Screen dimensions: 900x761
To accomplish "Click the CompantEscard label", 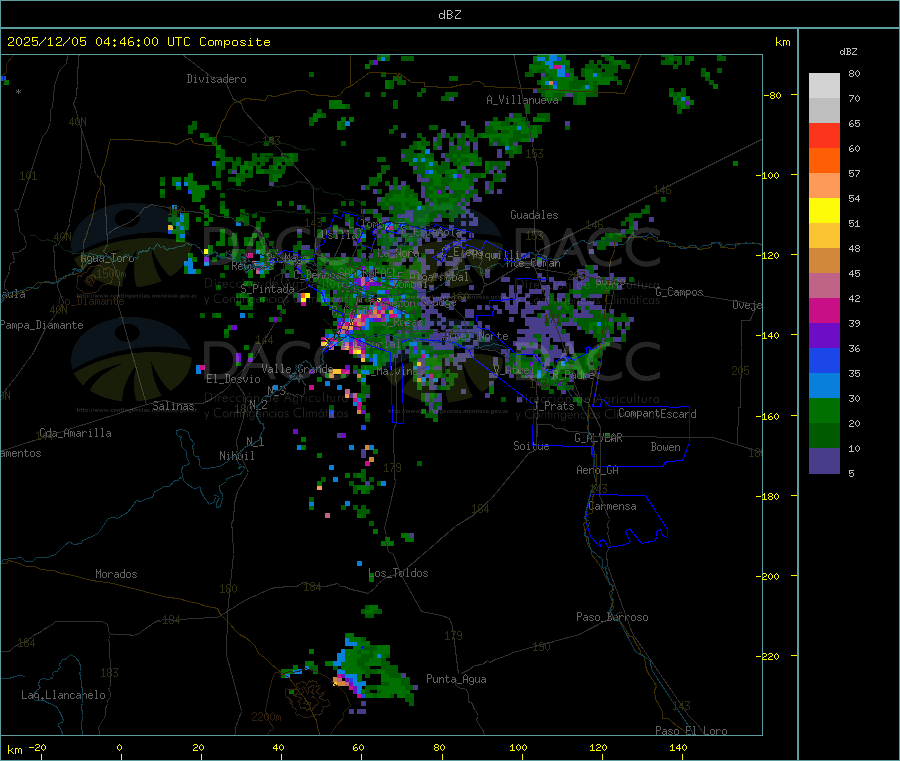I will [x=657, y=414].
